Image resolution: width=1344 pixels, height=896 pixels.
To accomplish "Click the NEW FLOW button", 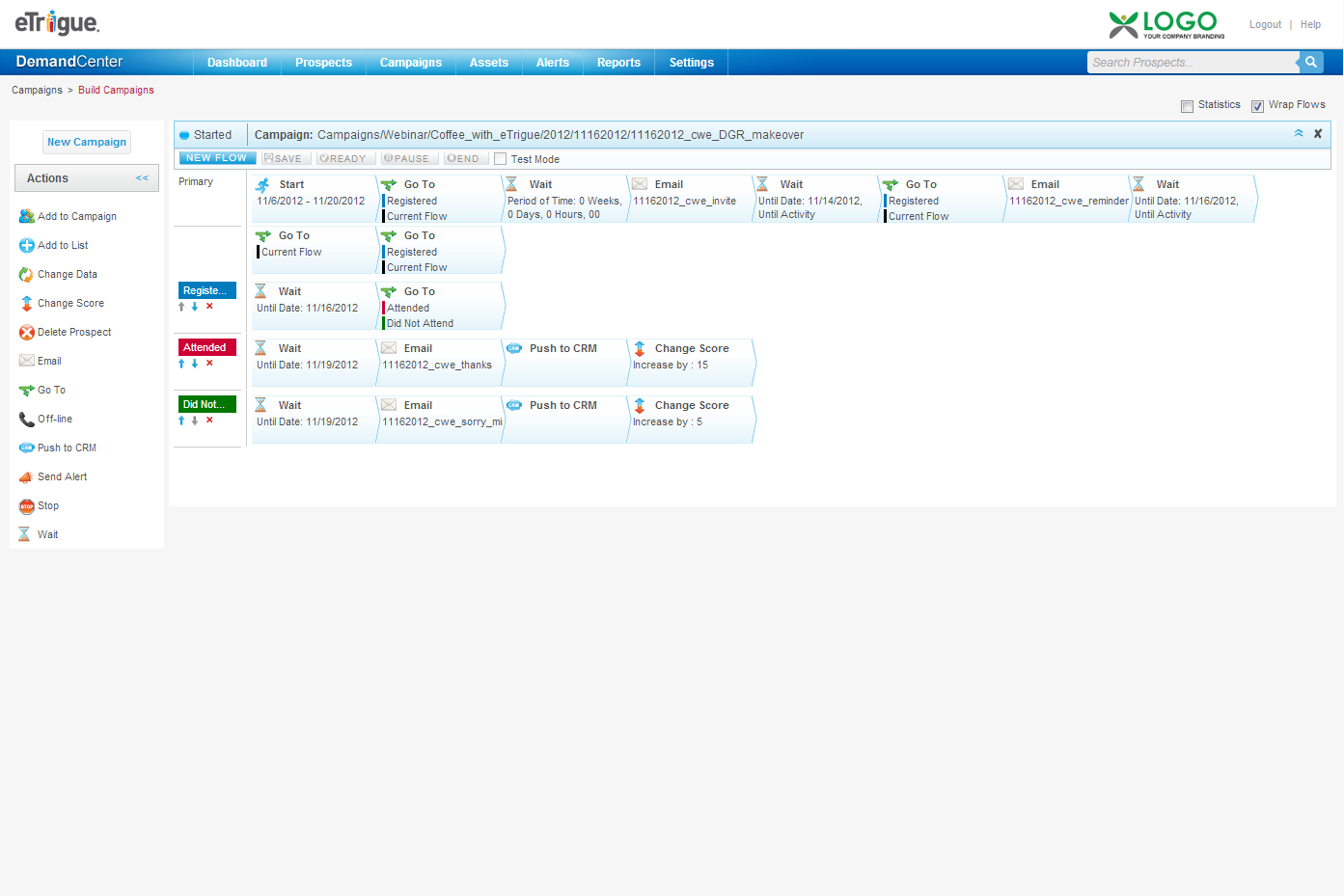I will (x=217, y=158).
